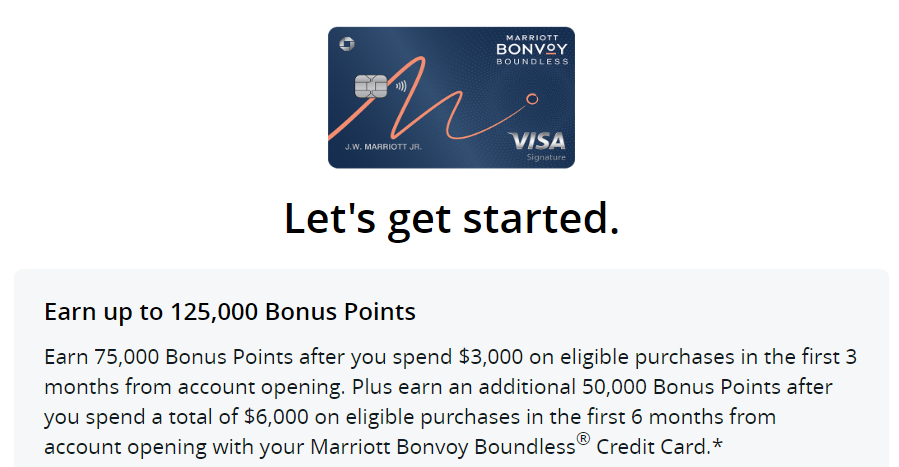Image resolution: width=899 pixels, height=467 pixels.
Task: Click the word Signature under the Visa logo
Action: (546, 158)
